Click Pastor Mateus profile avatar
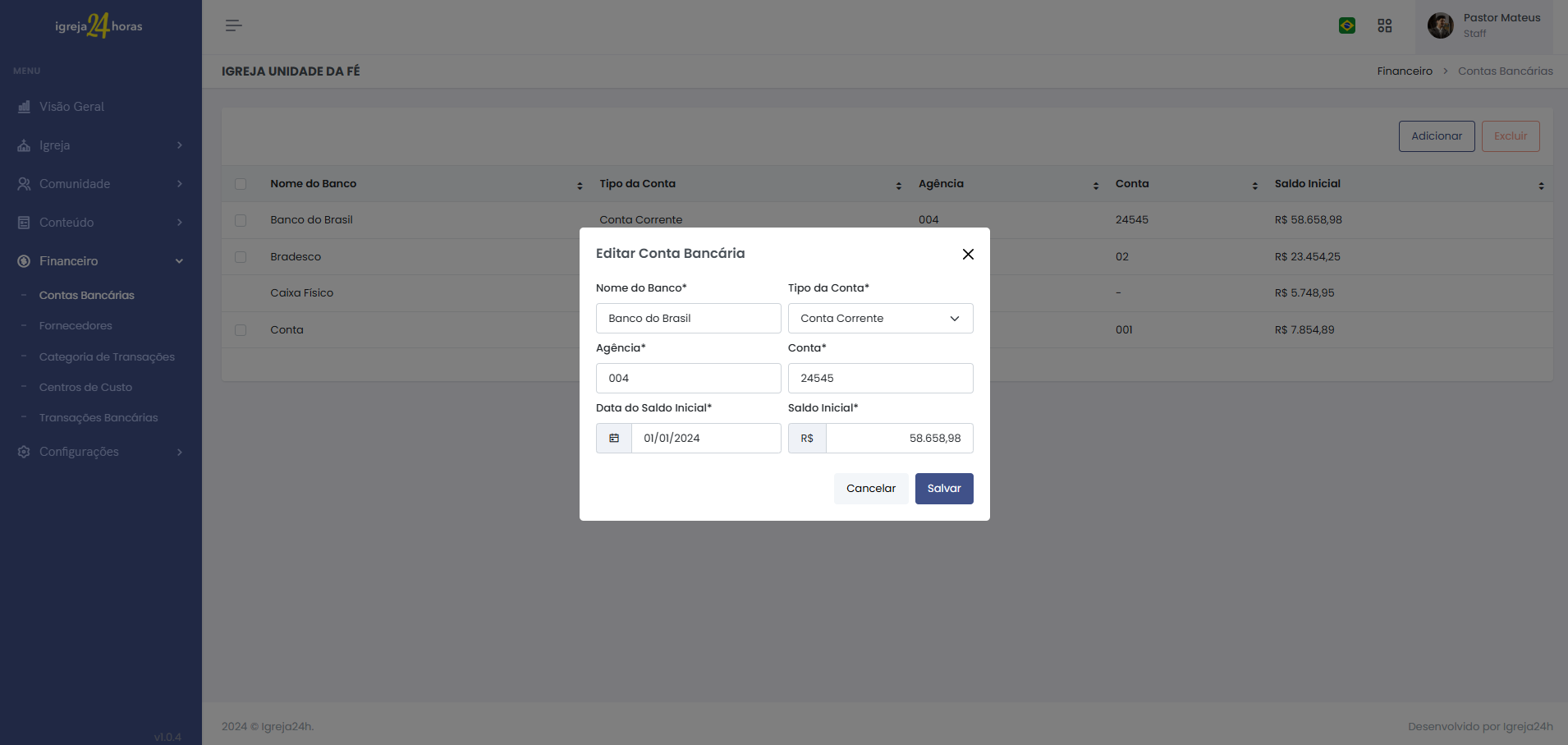Screen dimensions: 1568x745 (x=1440, y=25)
